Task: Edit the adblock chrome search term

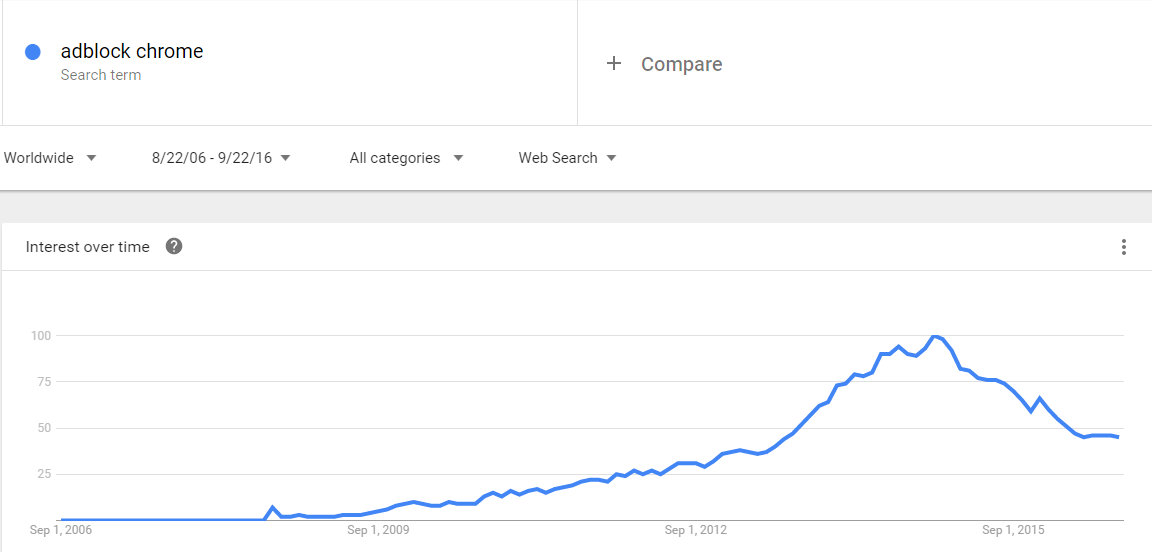Action: [132, 51]
